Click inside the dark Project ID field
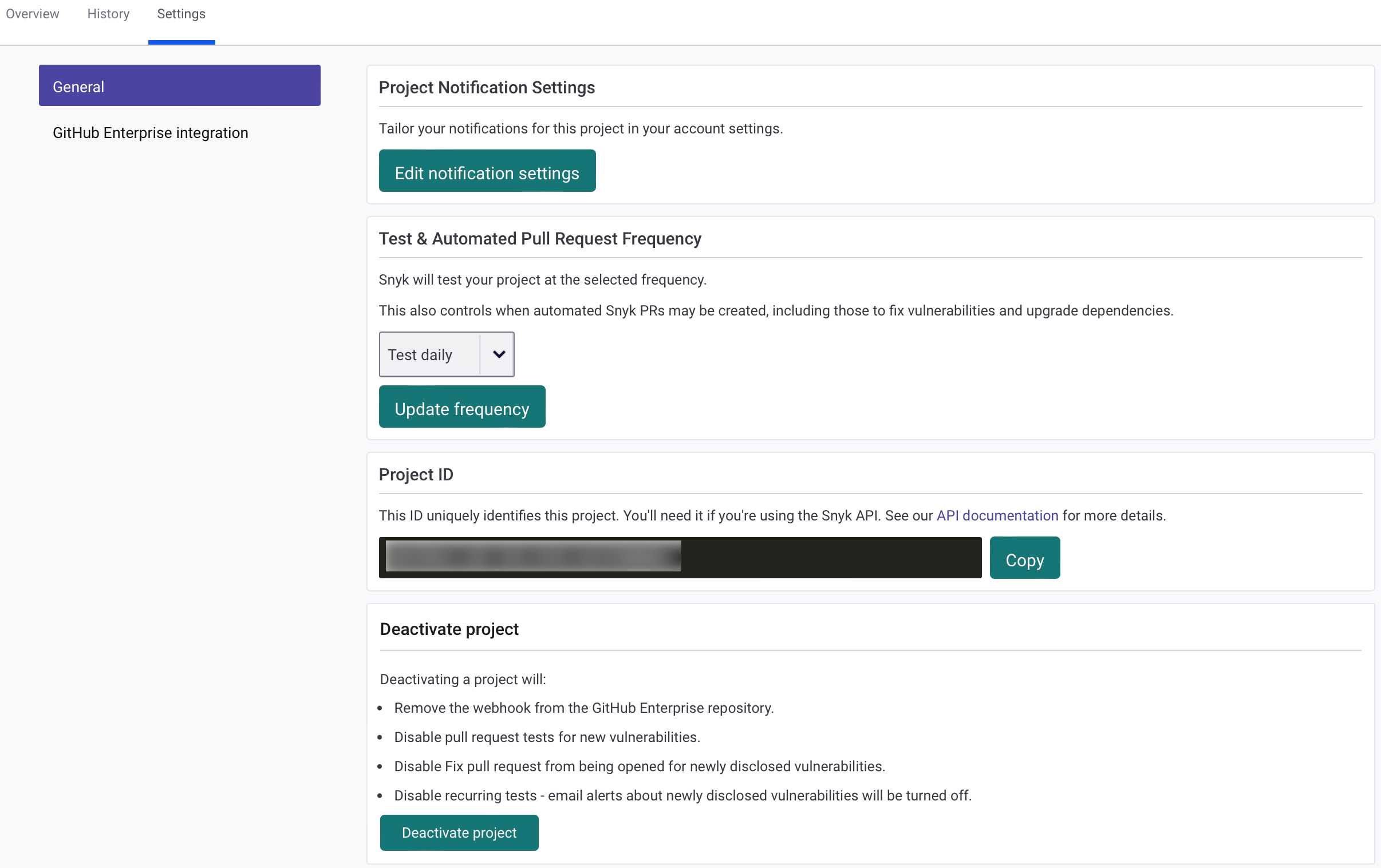 (x=831, y=558)
